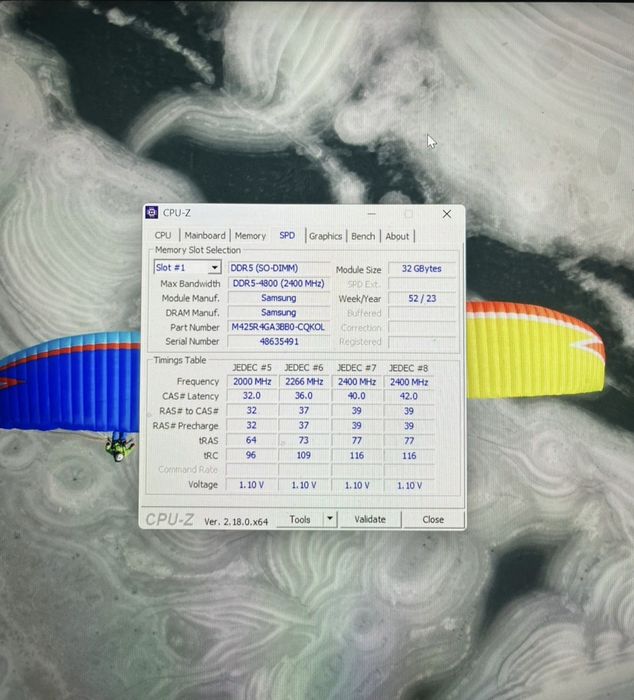Click the DDR5-4800 (2400 MHz) bandwidth value
Screen dimensions: 634x700
point(279,283)
